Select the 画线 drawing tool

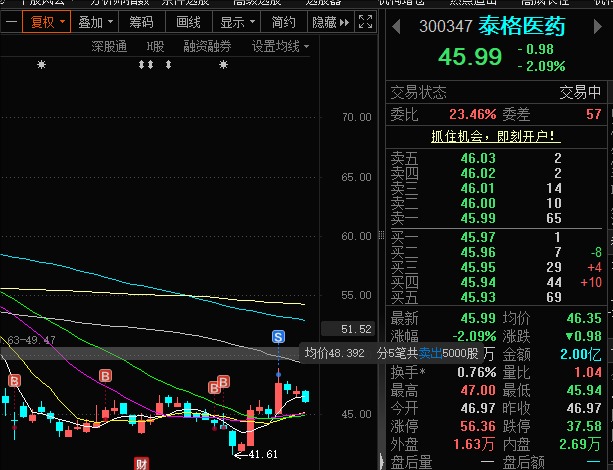188,22
